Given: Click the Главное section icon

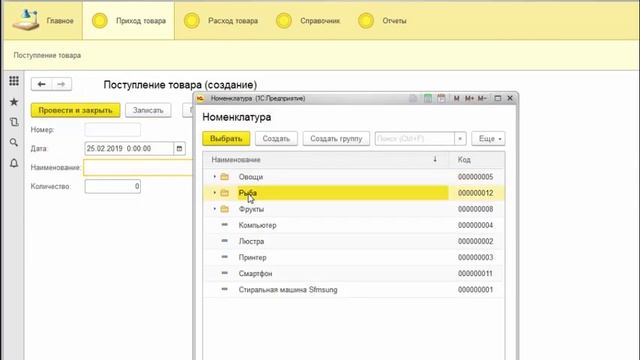Looking at the screenshot, I should point(25,20).
